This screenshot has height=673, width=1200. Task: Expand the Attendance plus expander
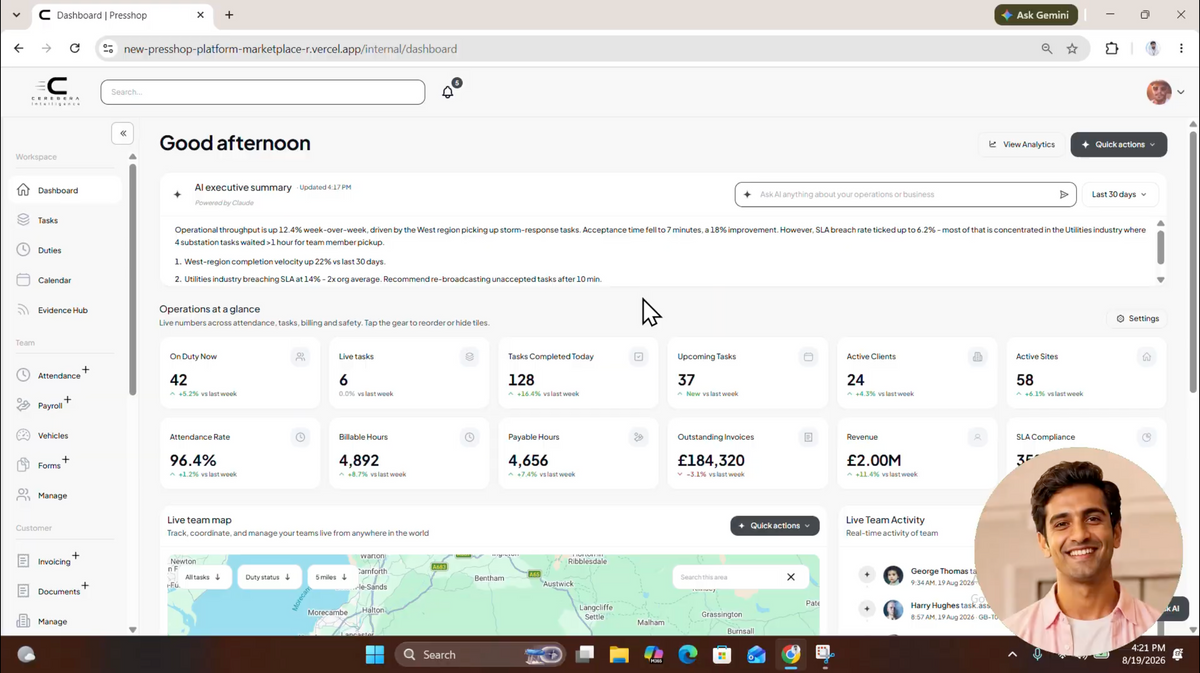tap(86, 370)
